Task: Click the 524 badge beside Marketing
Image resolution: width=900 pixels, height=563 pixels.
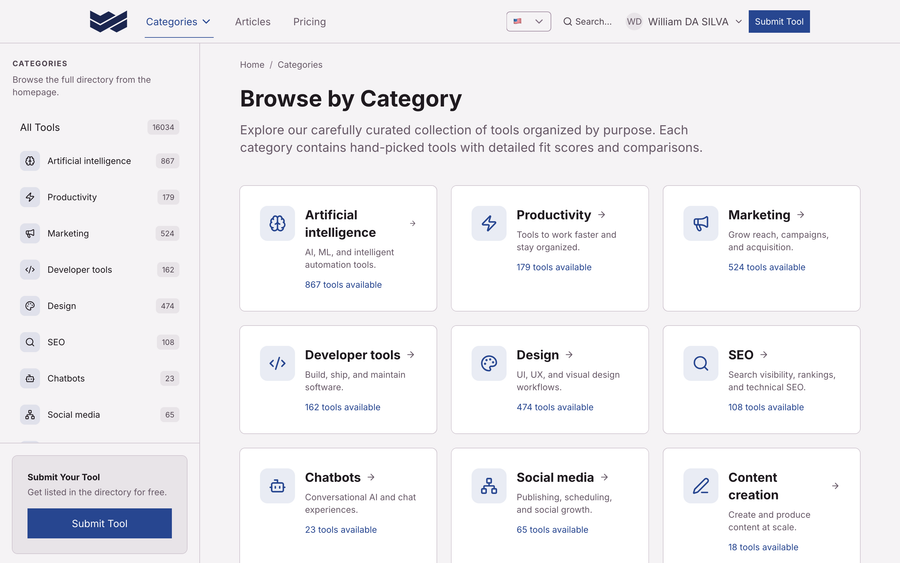Action: coord(168,233)
